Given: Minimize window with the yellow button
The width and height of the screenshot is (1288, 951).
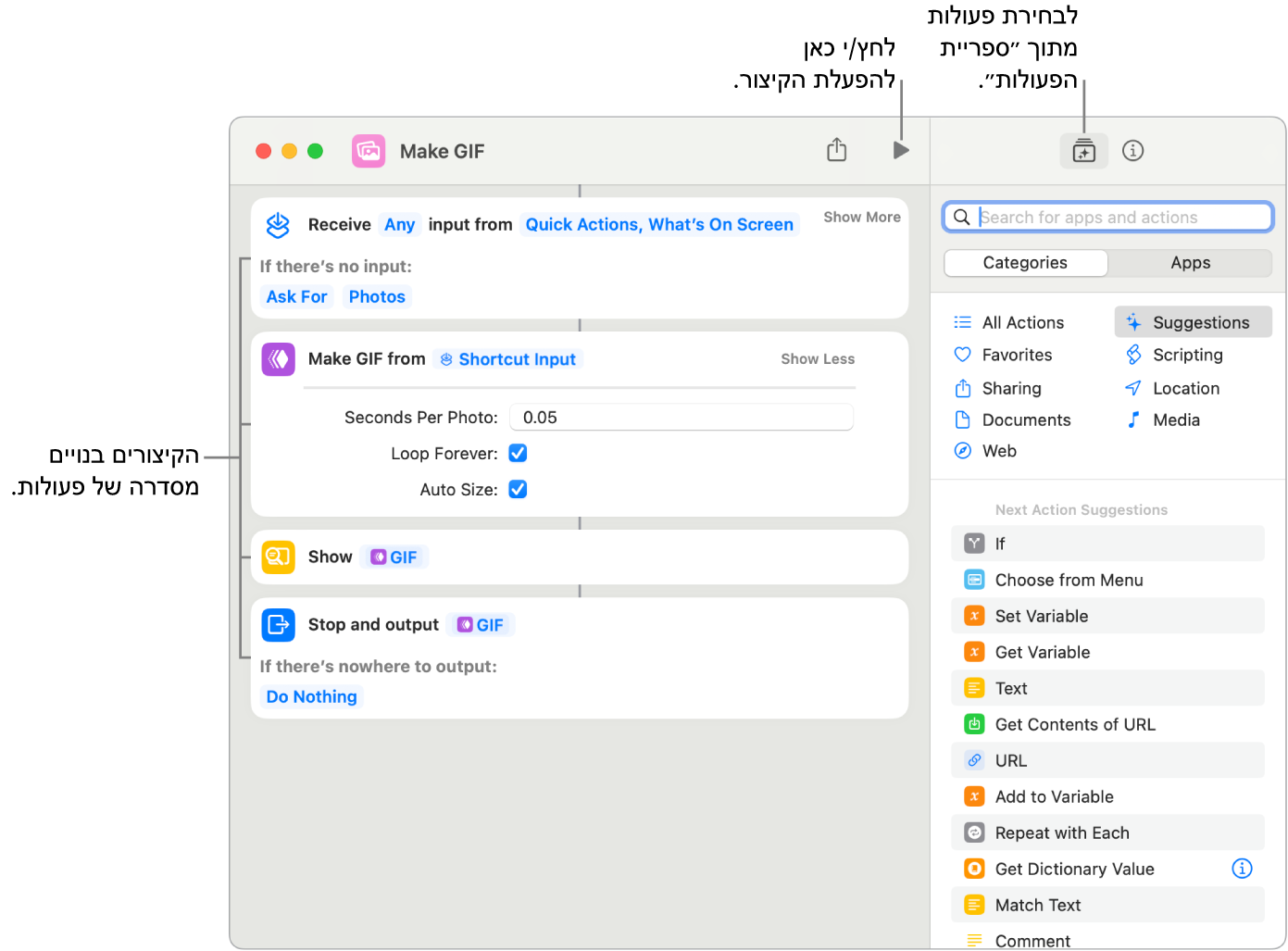Looking at the screenshot, I should pos(289,151).
